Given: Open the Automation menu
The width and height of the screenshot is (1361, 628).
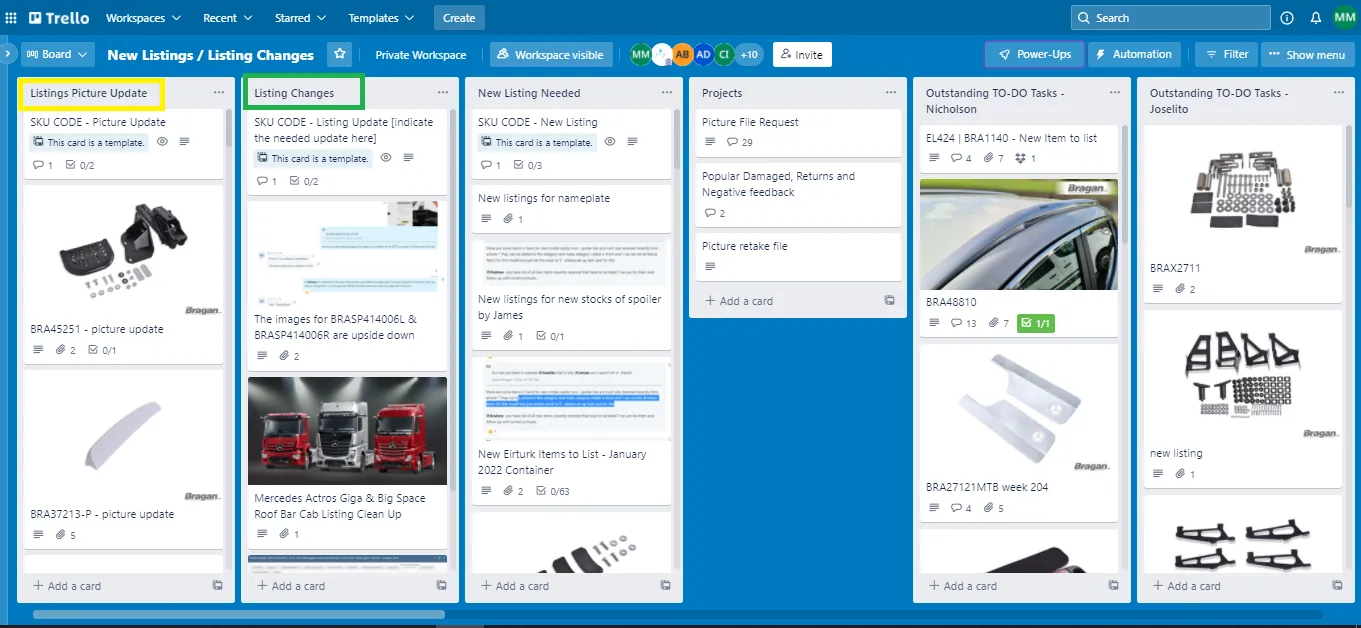Looking at the screenshot, I should (1134, 54).
